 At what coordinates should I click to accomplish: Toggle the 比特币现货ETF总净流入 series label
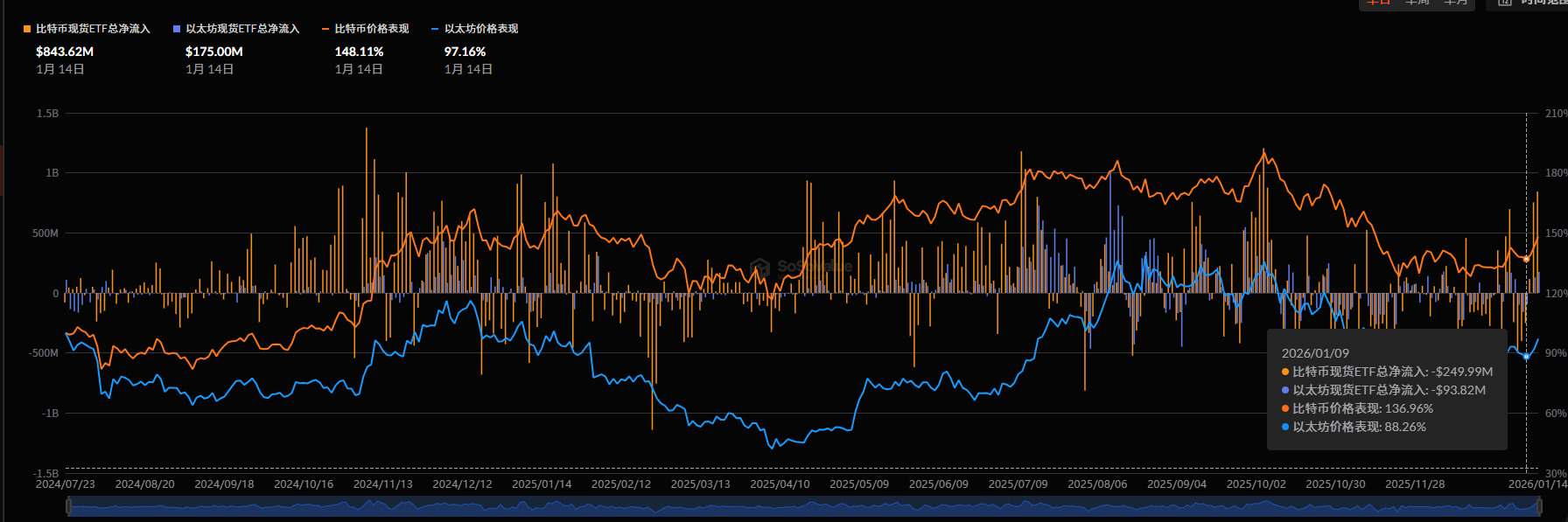click(x=93, y=29)
